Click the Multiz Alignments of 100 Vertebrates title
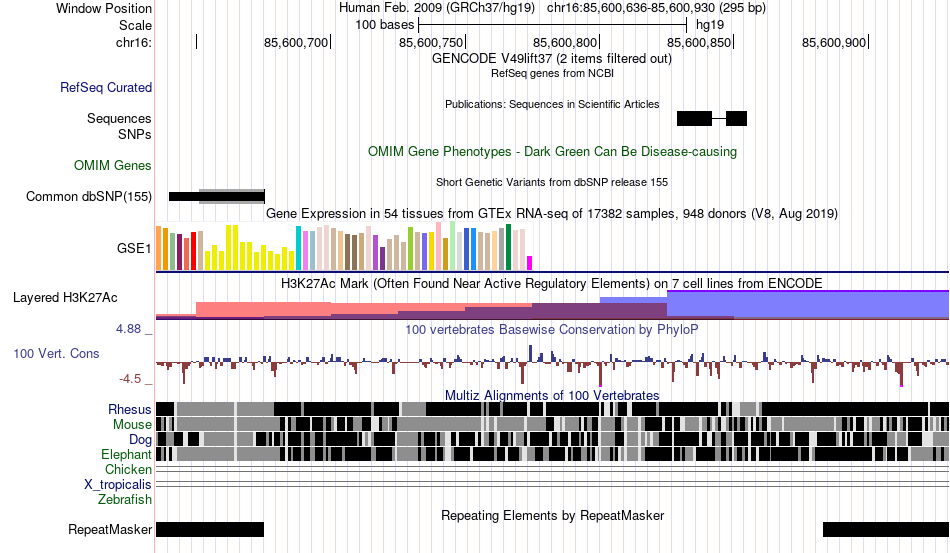The width and height of the screenshot is (950, 553). 552,396
